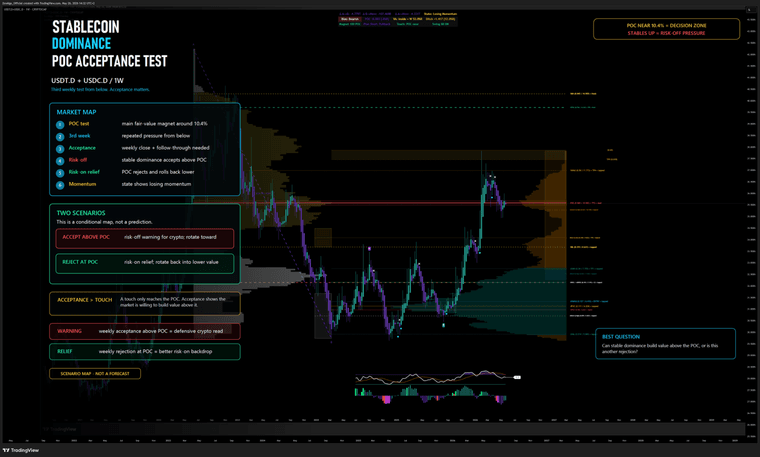The width and height of the screenshot is (760, 457).
Task: Select the blue DOMINANCE title word
Action: click(81, 44)
